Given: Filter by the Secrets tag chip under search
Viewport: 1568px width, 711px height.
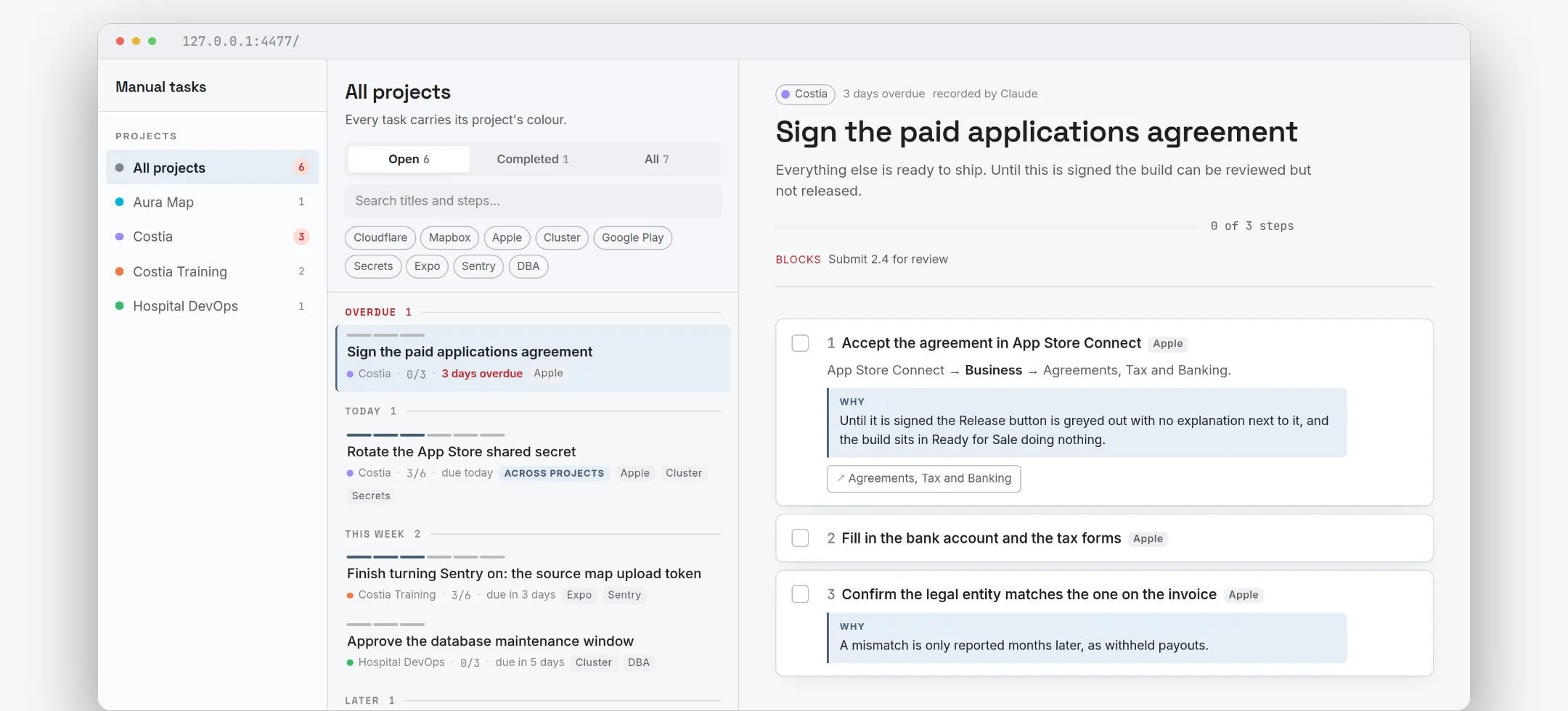Looking at the screenshot, I should (x=373, y=266).
